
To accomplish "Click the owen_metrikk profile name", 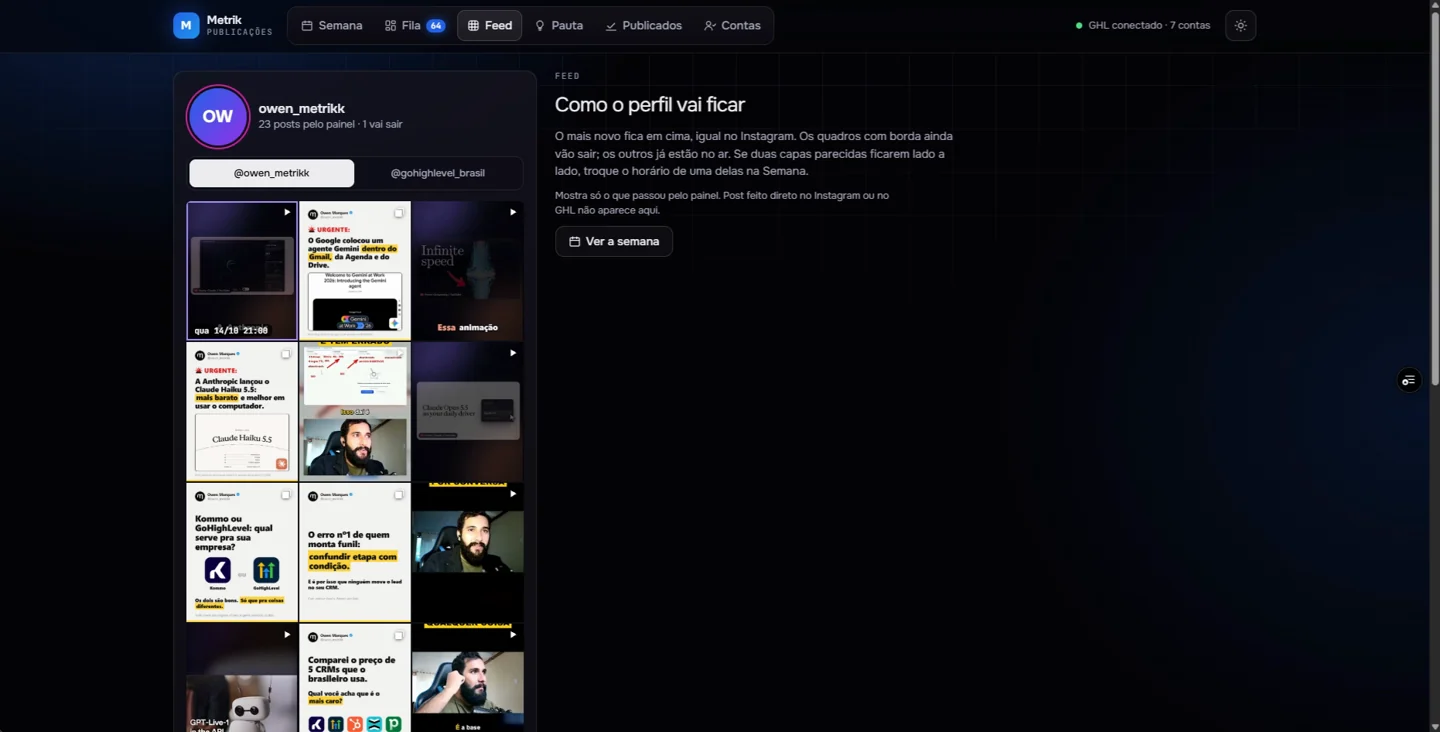I will pos(301,108).
